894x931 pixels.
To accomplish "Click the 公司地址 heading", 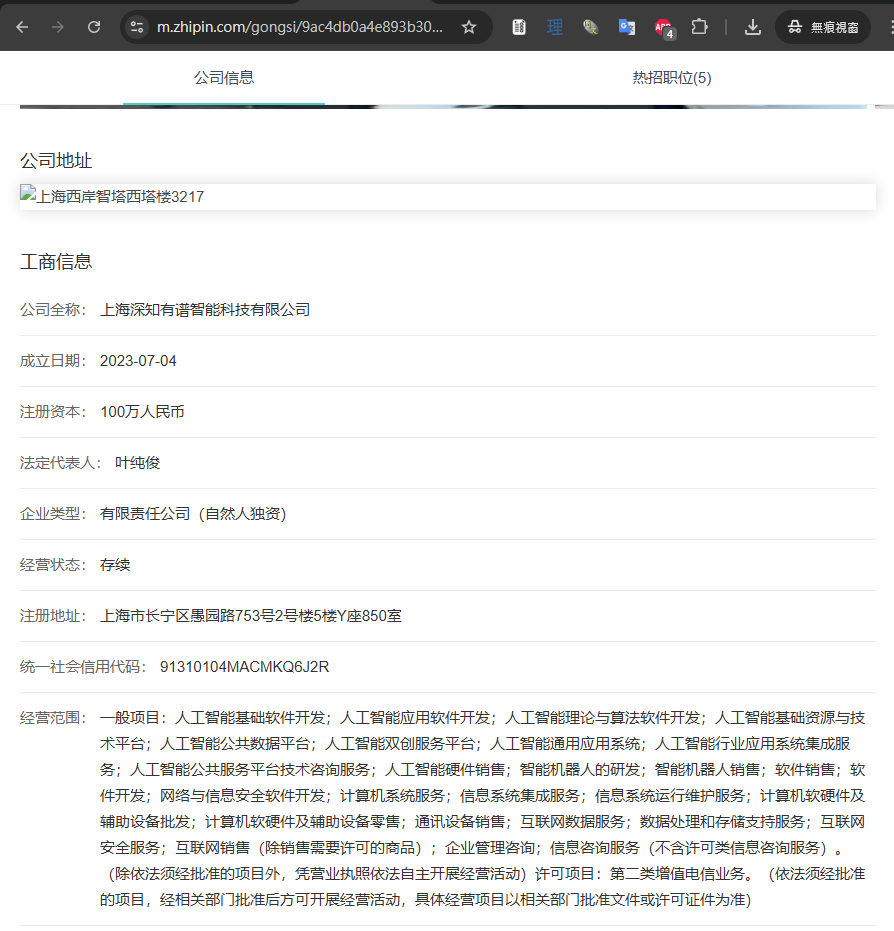I will pos(56,160).
